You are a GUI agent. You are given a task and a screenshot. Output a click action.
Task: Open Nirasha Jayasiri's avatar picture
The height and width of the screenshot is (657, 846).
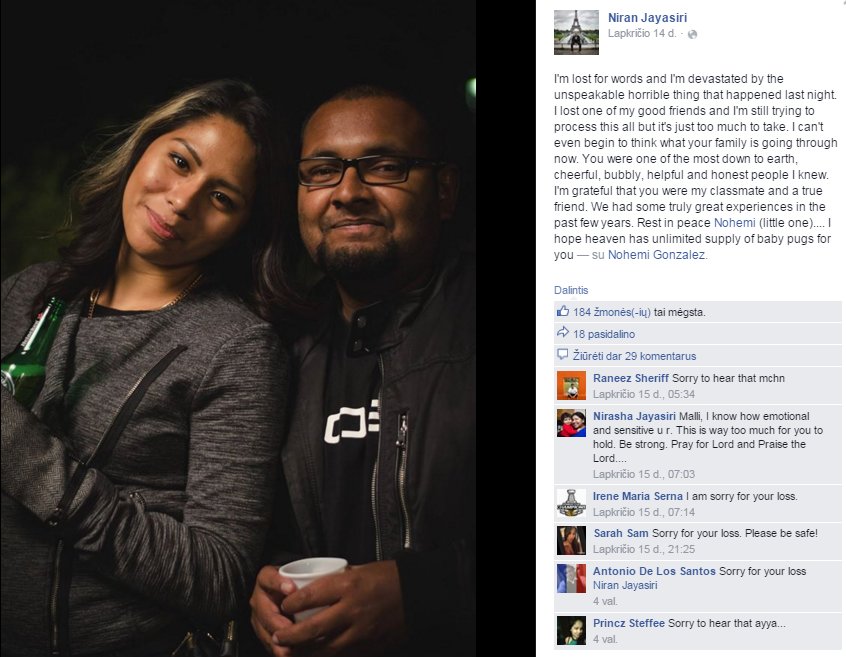[x=571, y=423]
